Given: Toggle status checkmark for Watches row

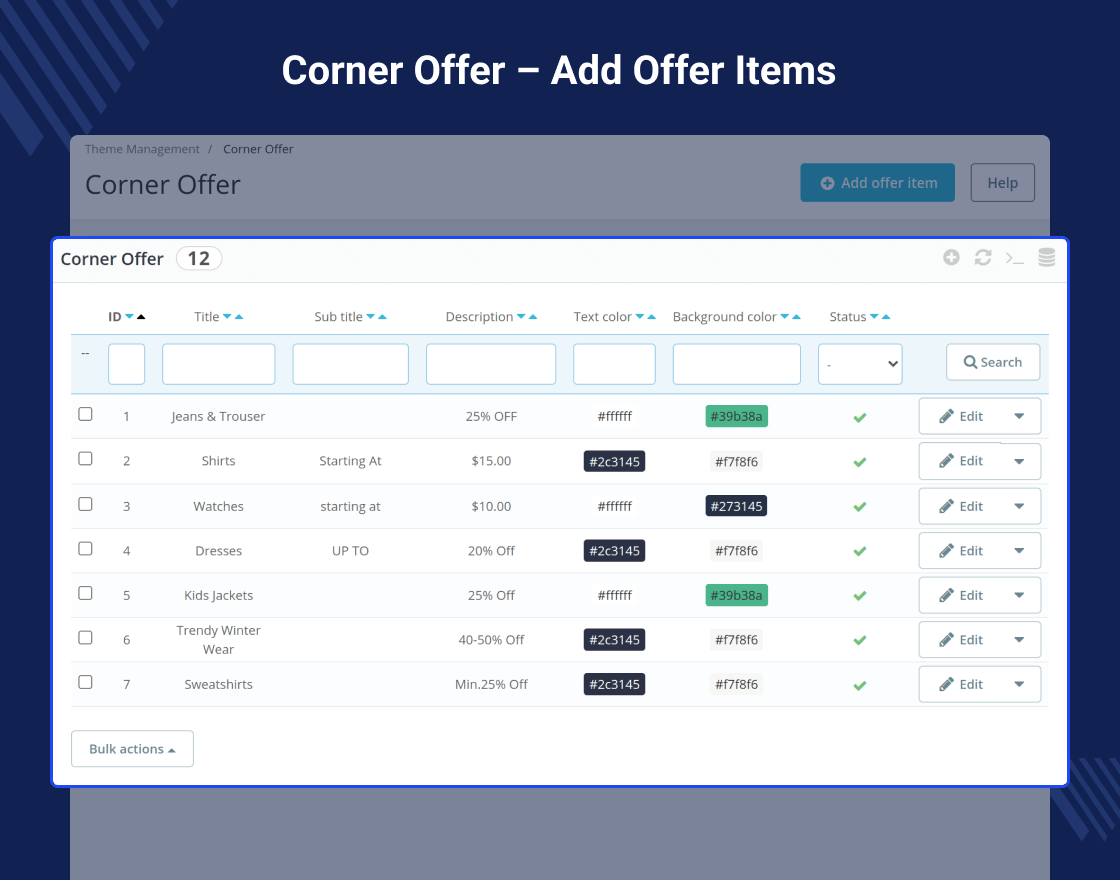Looking at the screenshot, I should point(860,506).
